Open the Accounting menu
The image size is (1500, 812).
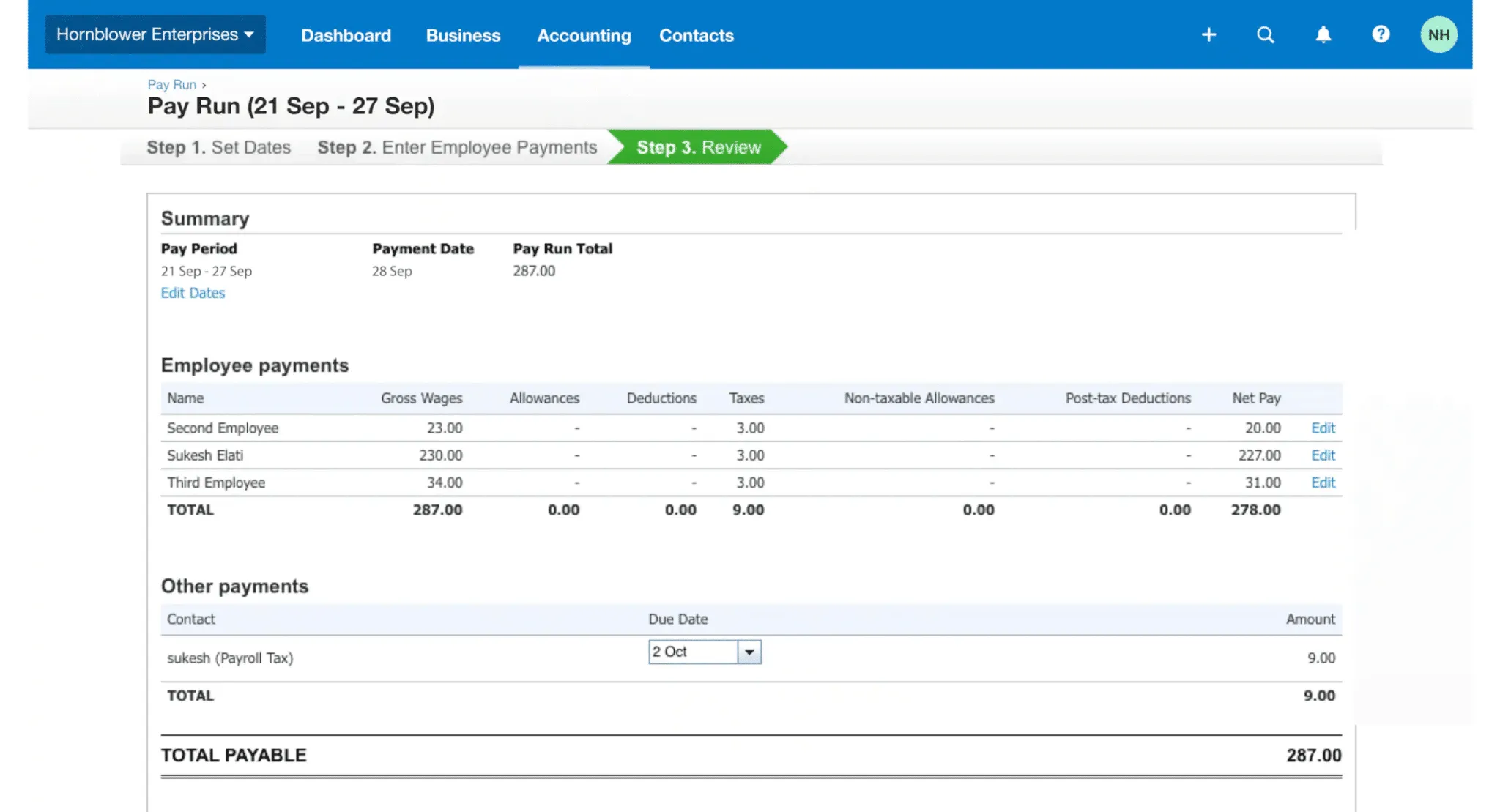click(x=584, y=35)
